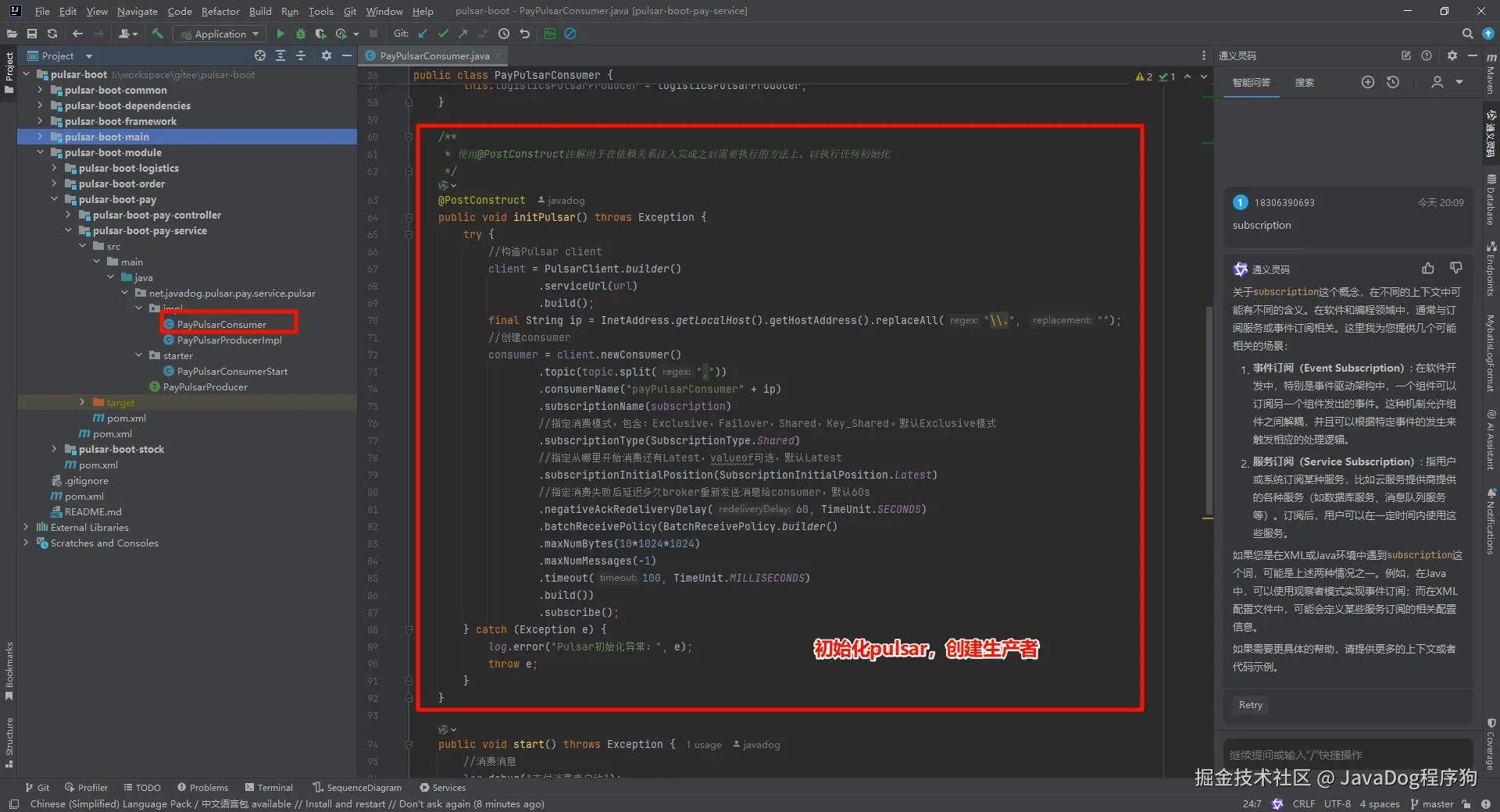
Task: Open chat history in 通义灵码 panel
Action: tap(1393, 82)
